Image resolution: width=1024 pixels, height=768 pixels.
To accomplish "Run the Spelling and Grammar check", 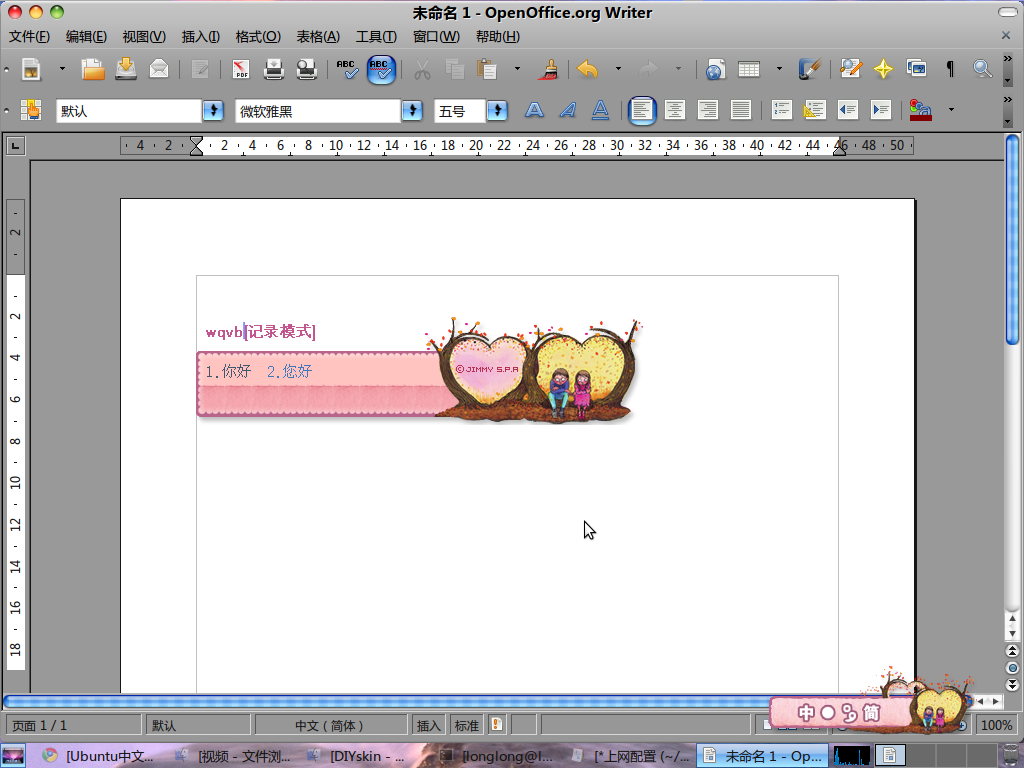I will (x=347, y=69).
